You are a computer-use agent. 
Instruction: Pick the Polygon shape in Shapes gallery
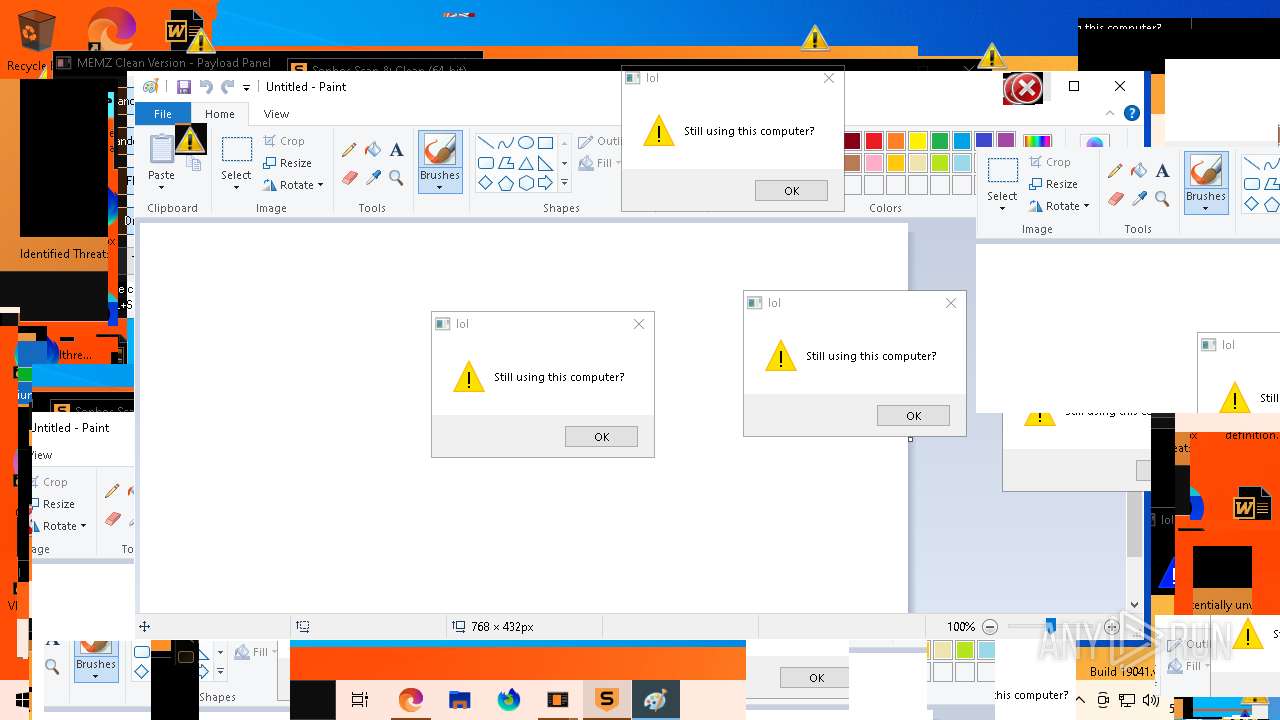coord(505,163)
